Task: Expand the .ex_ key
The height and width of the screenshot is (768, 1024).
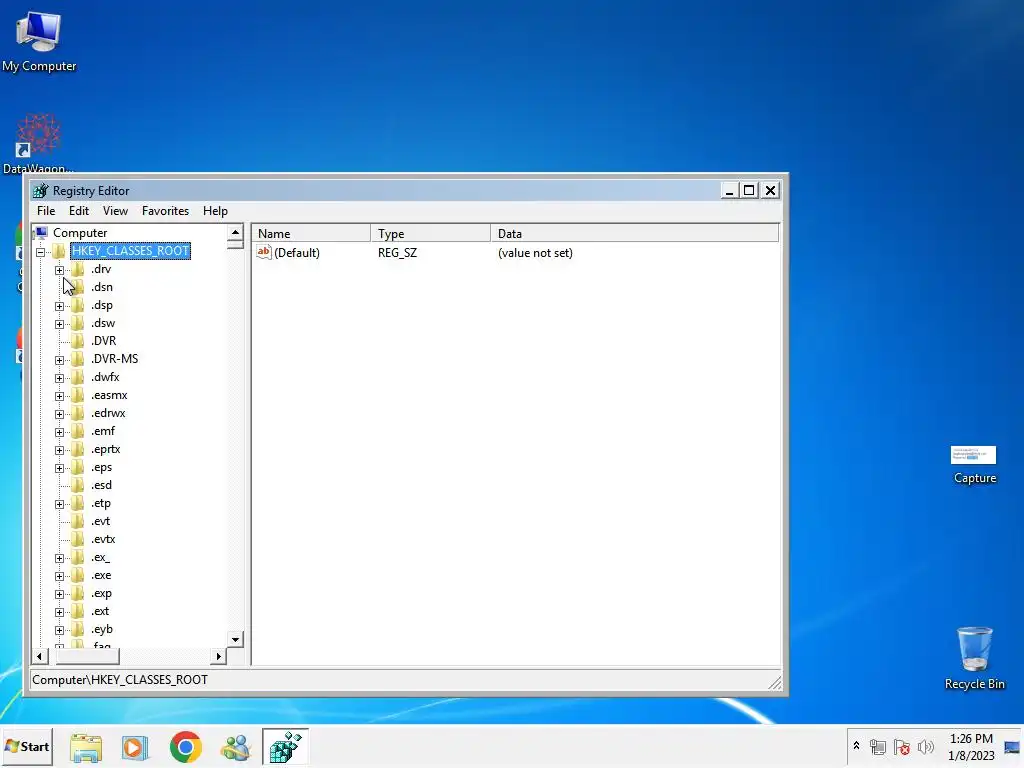Action: [59, 558]
